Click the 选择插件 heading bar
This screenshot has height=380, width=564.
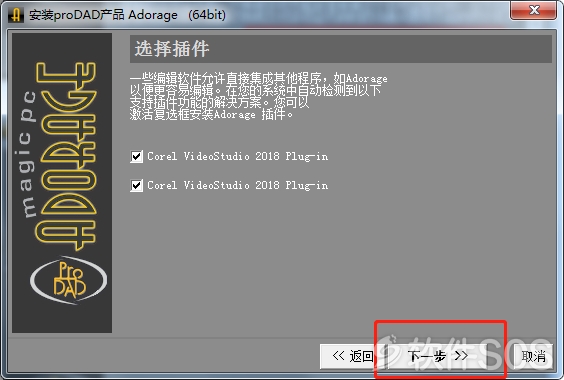[341, 49]
